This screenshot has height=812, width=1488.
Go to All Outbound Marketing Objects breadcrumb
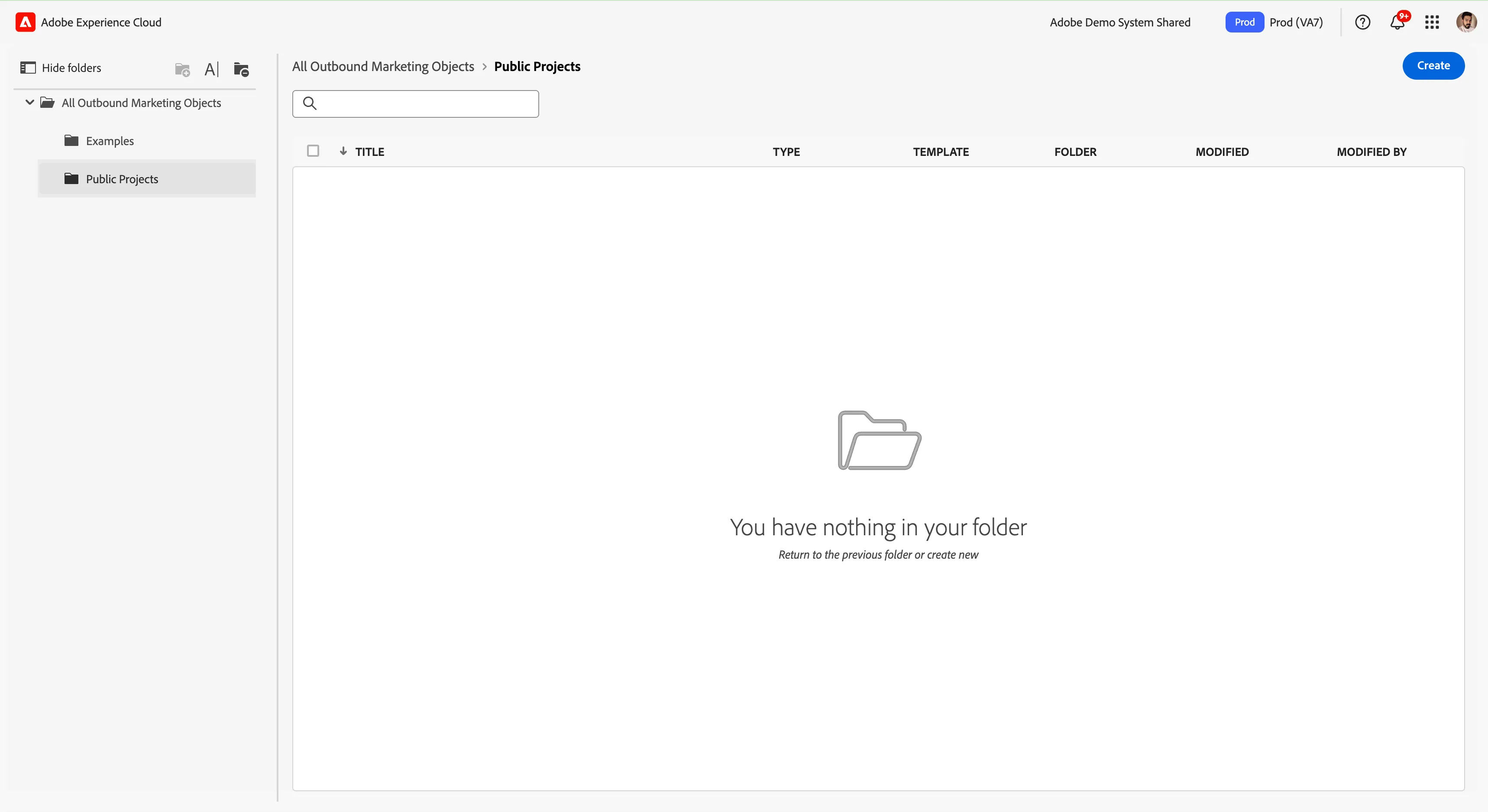point(383,66)
